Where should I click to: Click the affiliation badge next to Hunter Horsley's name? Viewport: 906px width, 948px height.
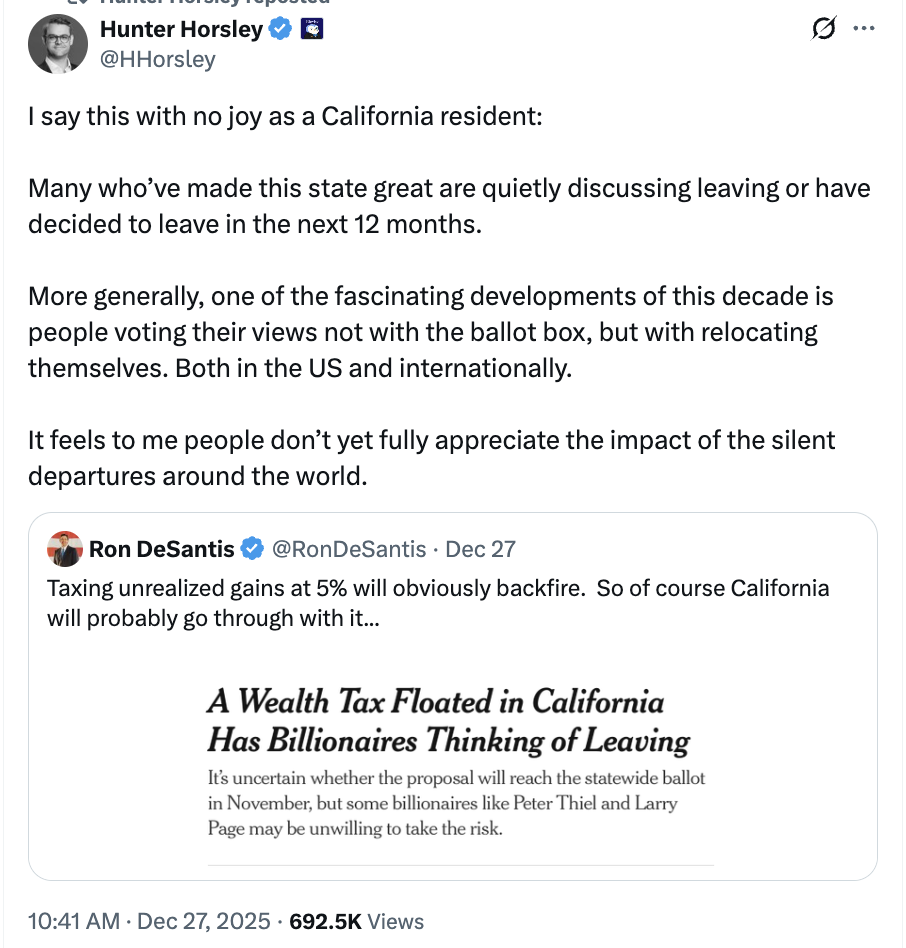[312, 30]
